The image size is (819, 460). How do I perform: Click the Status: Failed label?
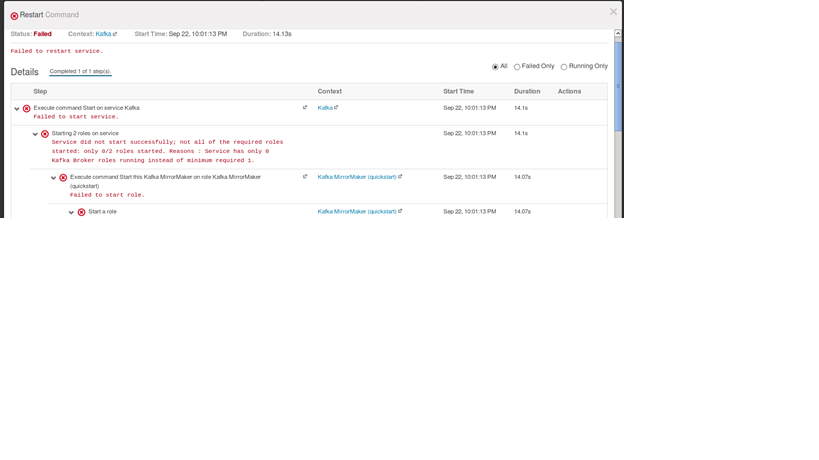pos(31,34)
